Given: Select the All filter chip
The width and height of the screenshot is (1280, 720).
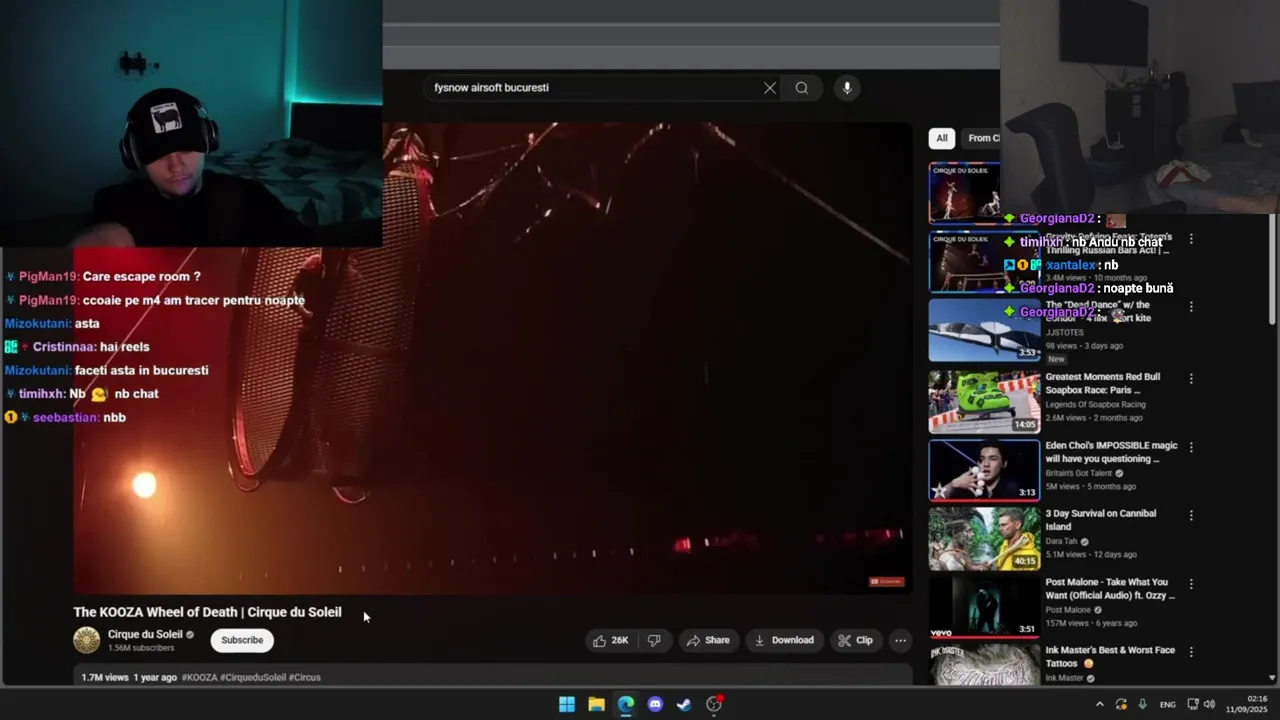Looking at the screenshot, I should click(x=941, y=138).
